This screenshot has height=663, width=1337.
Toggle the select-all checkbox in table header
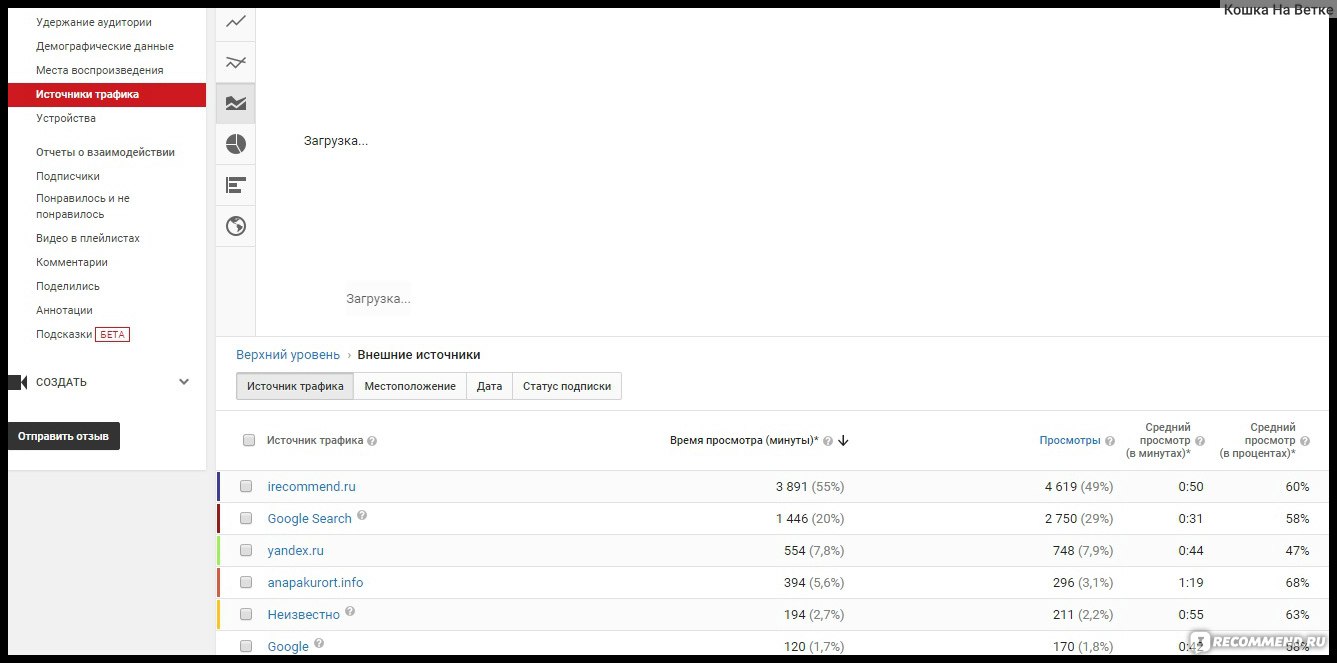(x=249, y=440)
